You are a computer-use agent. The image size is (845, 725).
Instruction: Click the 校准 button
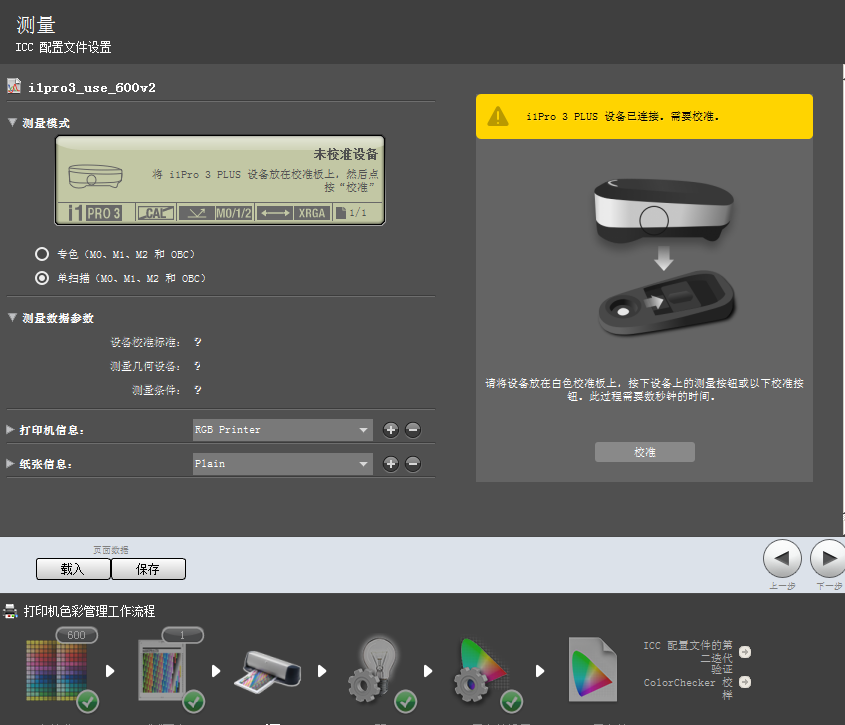click(x=645, y=452)
